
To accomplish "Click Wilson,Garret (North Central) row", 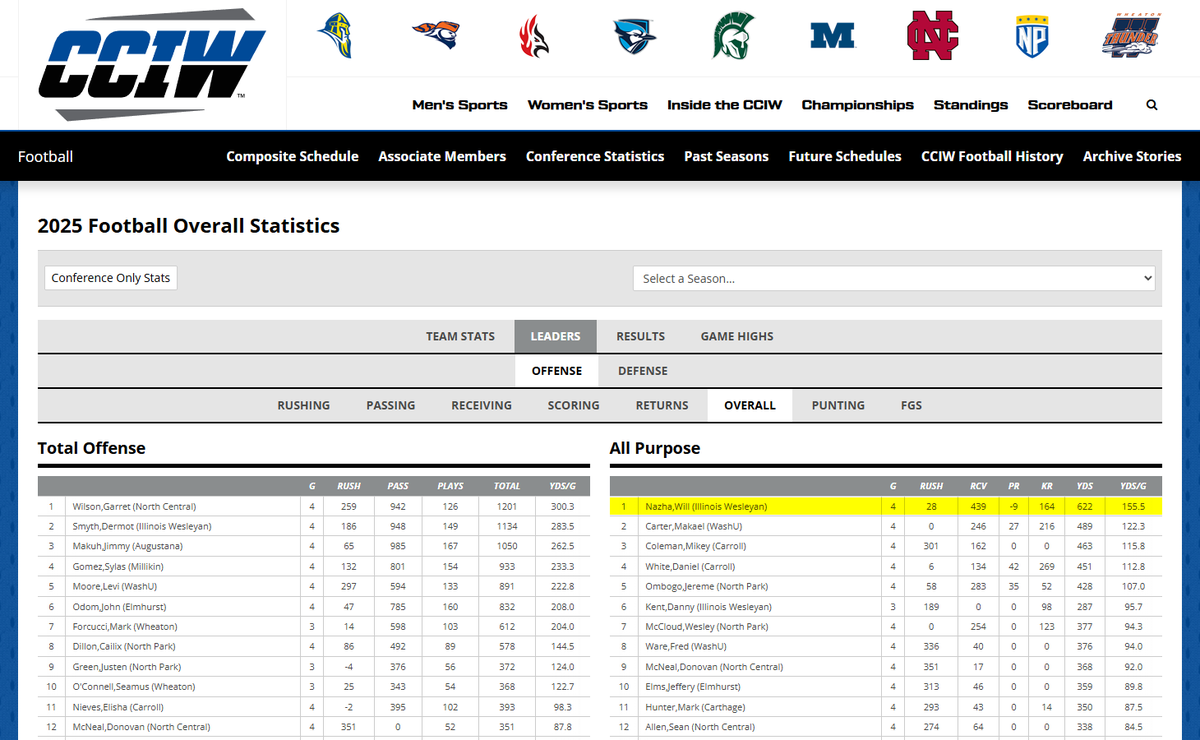I will click(314, 507).
